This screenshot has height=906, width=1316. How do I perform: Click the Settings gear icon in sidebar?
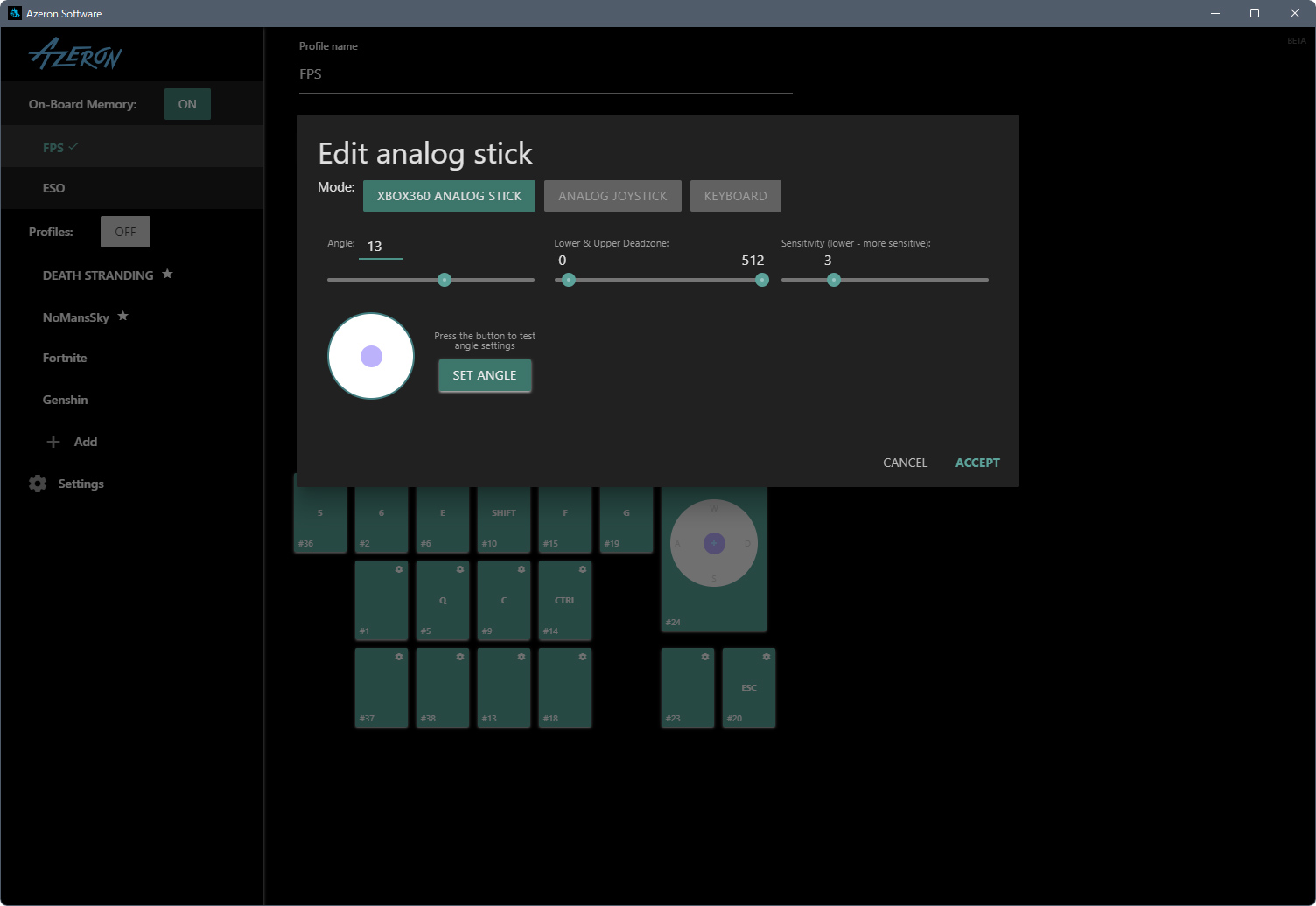(38, 484)
